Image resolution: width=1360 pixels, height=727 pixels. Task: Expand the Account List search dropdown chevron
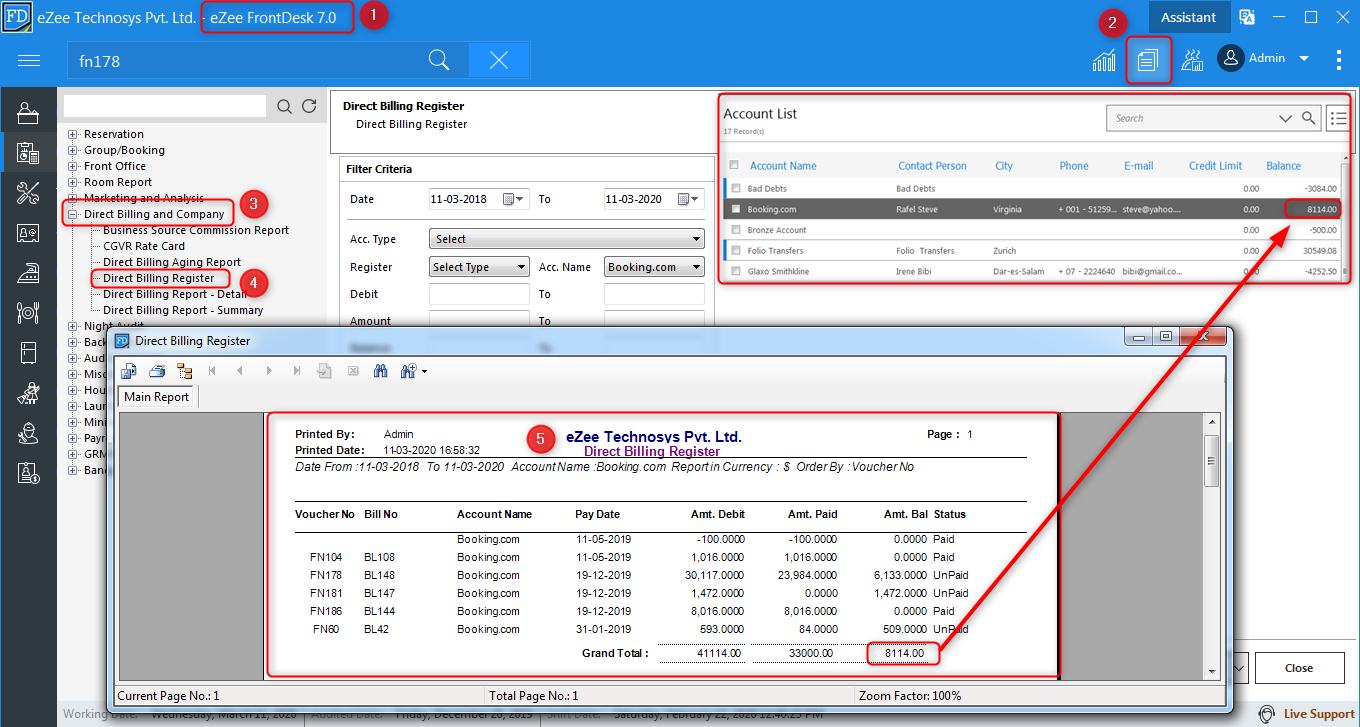point(1286,118)
